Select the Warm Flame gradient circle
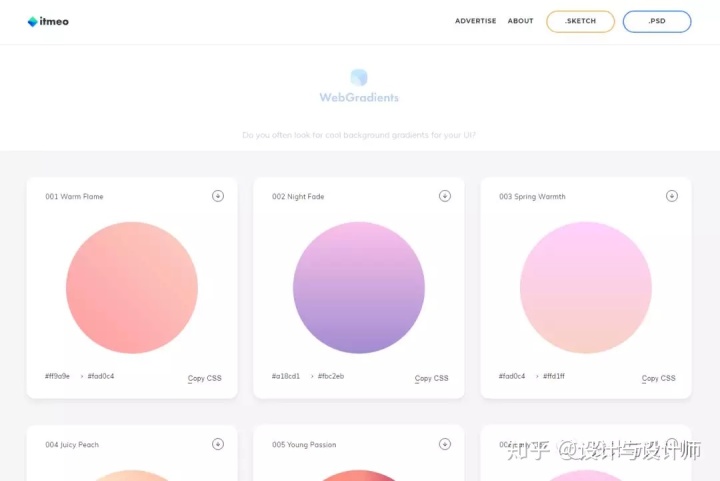Image resolution: width=720 pixels, height=481 pixels. point(132,288)
